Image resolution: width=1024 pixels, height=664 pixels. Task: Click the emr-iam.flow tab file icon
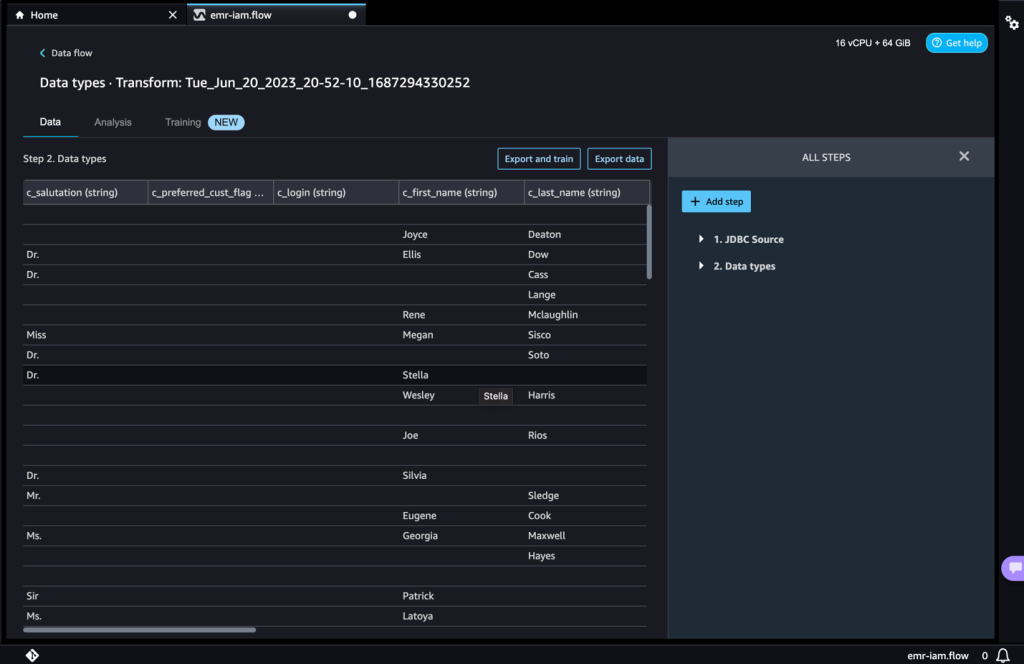199,15
